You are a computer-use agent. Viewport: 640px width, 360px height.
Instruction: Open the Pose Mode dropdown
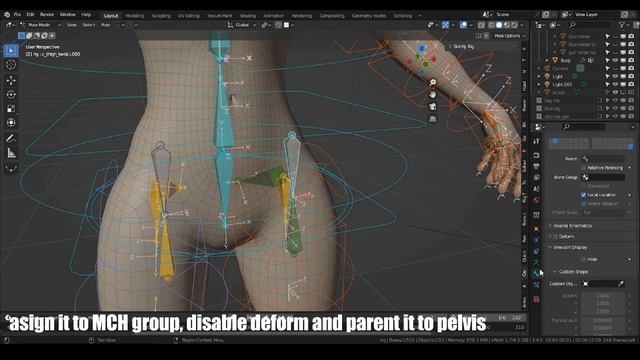coord(40,25)
